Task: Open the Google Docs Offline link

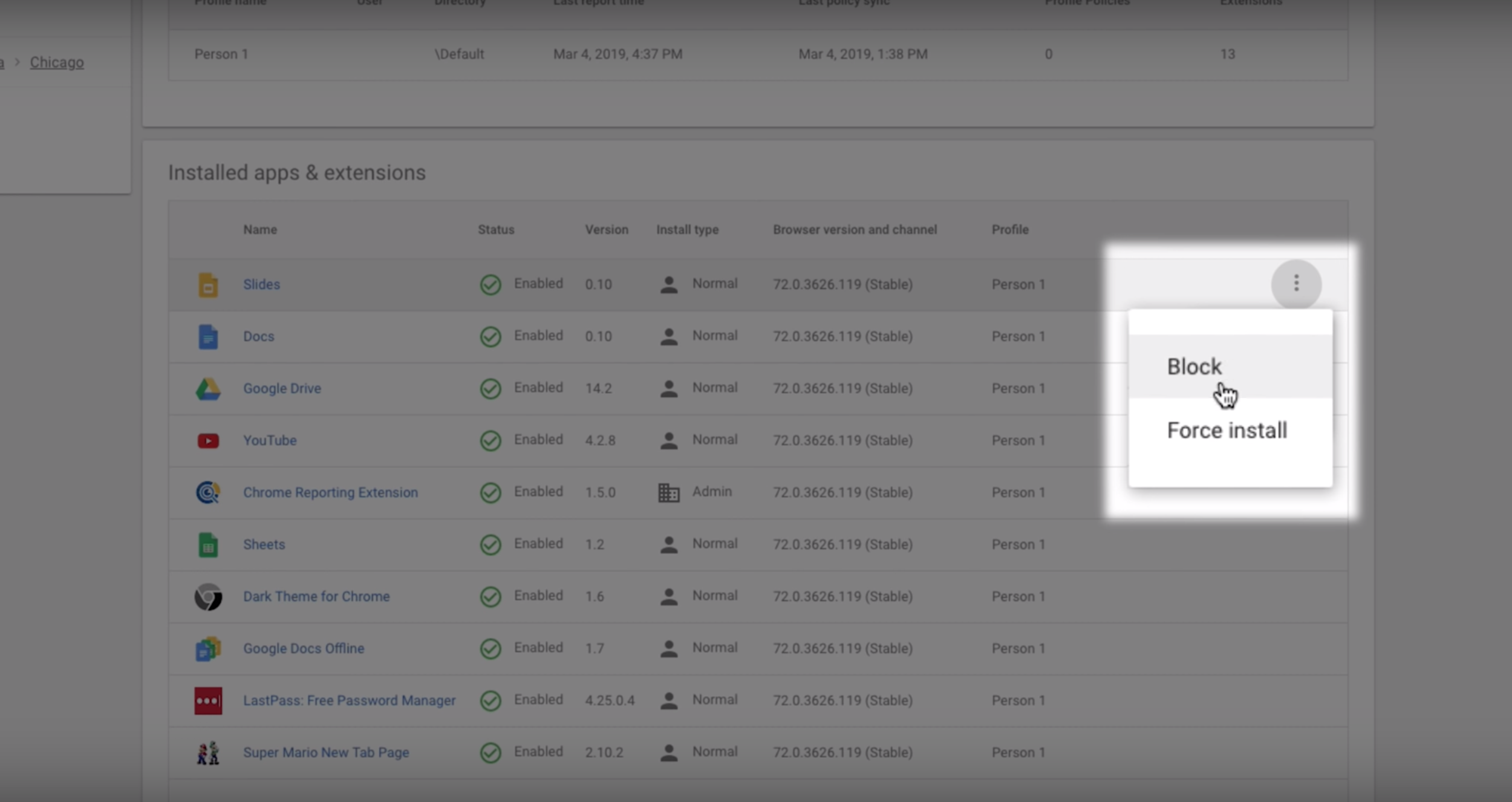Action: [304, 648]
